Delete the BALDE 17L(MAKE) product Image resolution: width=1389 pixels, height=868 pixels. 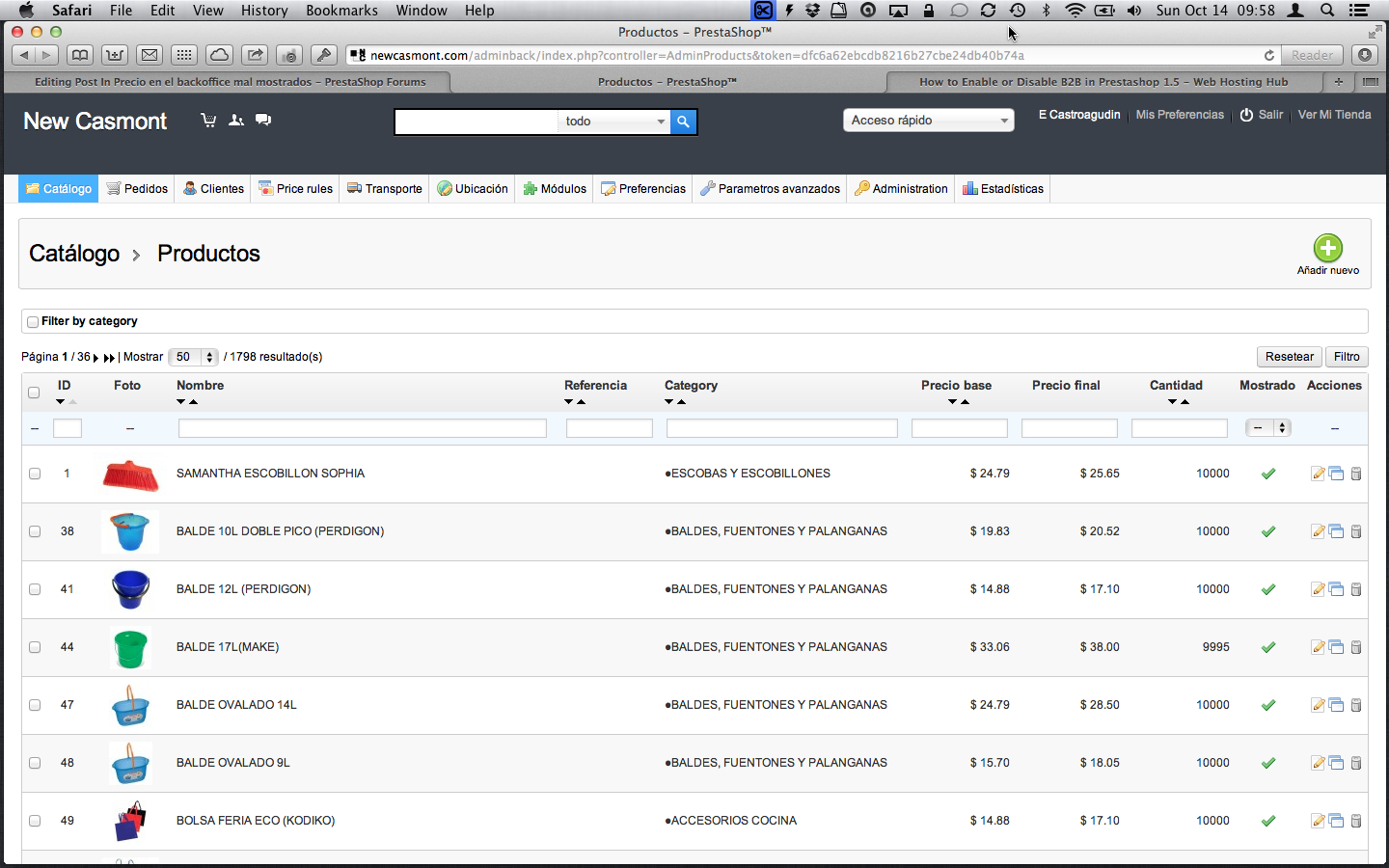(1356, 647)
